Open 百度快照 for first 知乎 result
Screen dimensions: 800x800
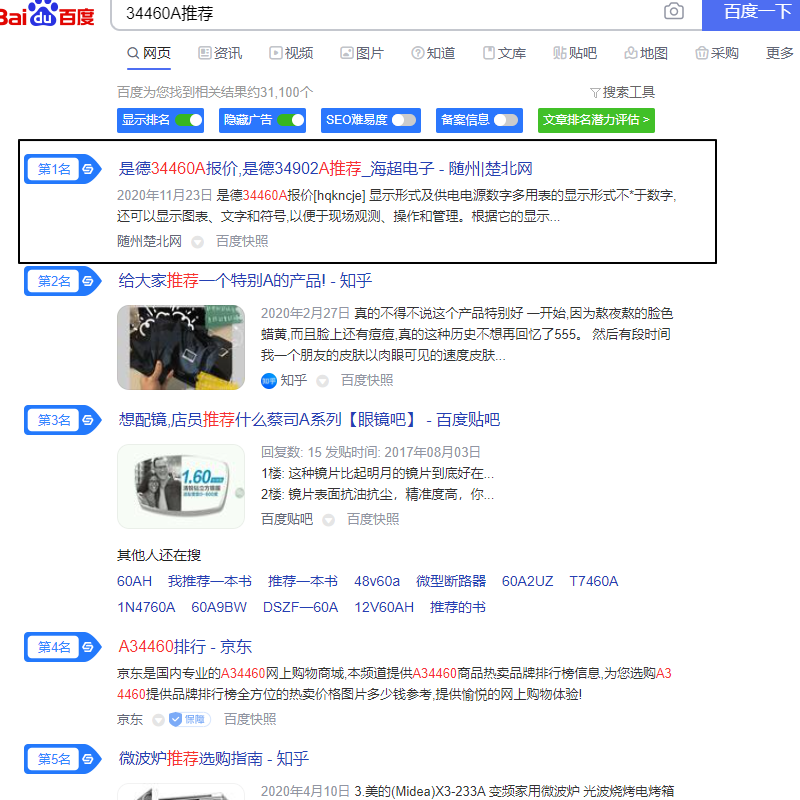tap(367, 381)
